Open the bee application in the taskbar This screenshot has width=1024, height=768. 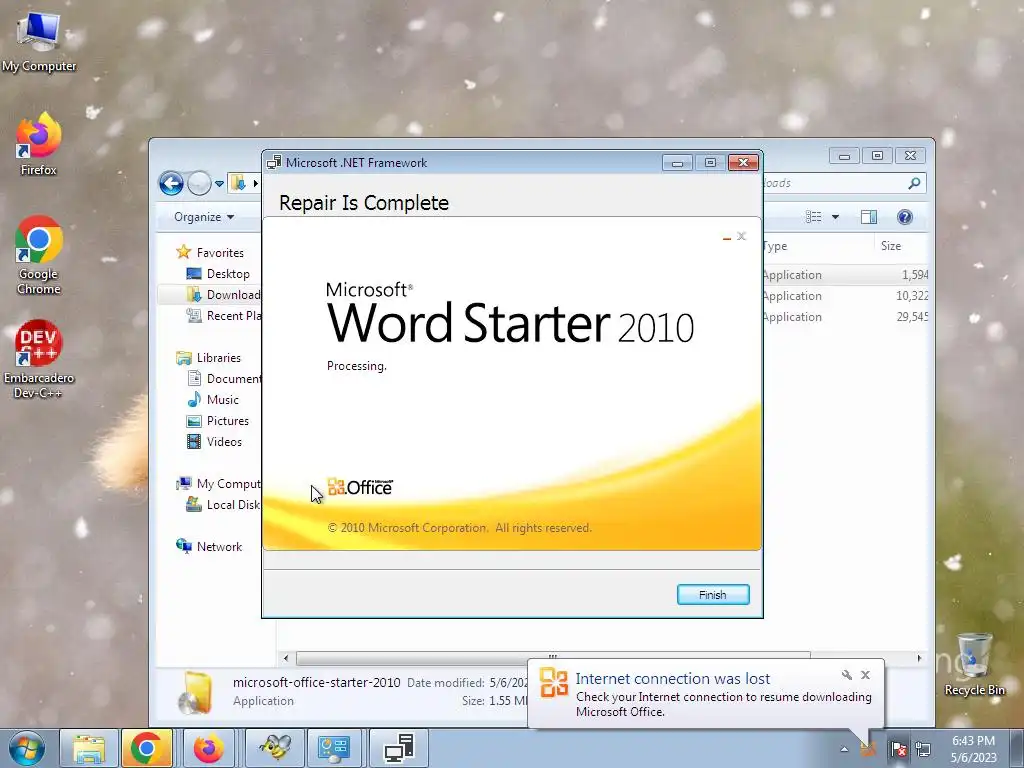click(275, 748)
